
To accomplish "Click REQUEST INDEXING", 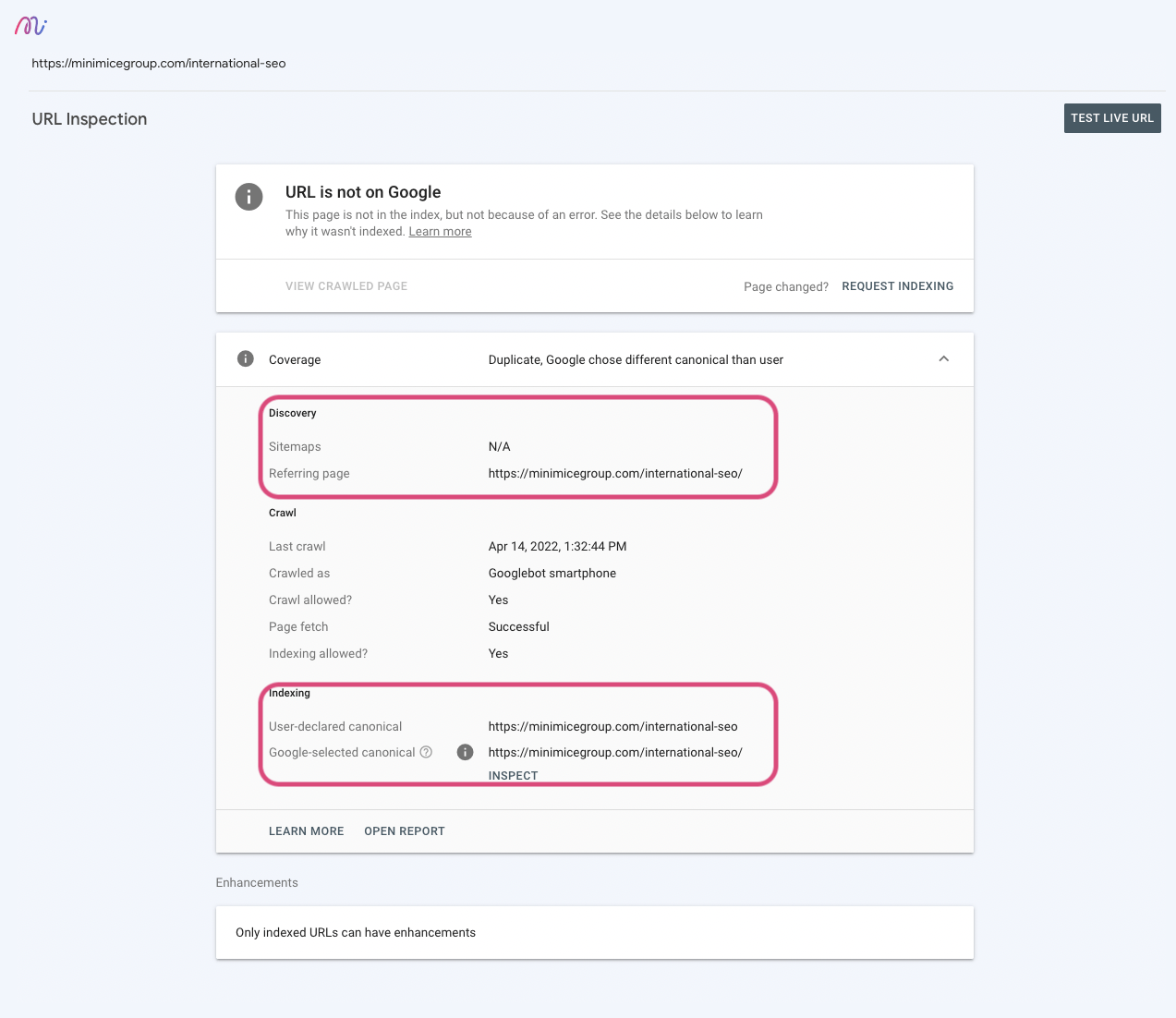I will pos(898,286).
